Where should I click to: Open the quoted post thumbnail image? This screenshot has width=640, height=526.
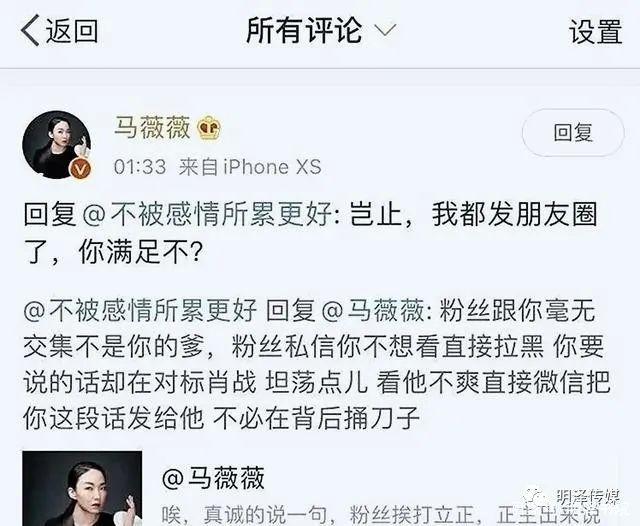click(x=82, y=488)
